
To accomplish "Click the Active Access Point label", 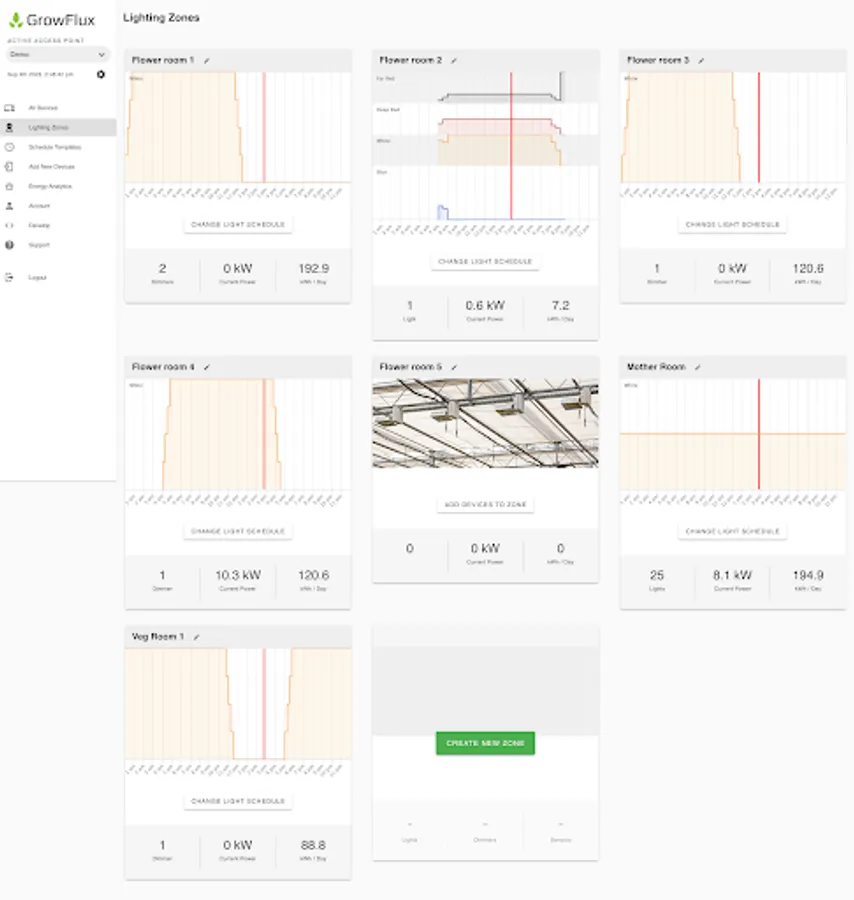I will [x=45, y=41].
